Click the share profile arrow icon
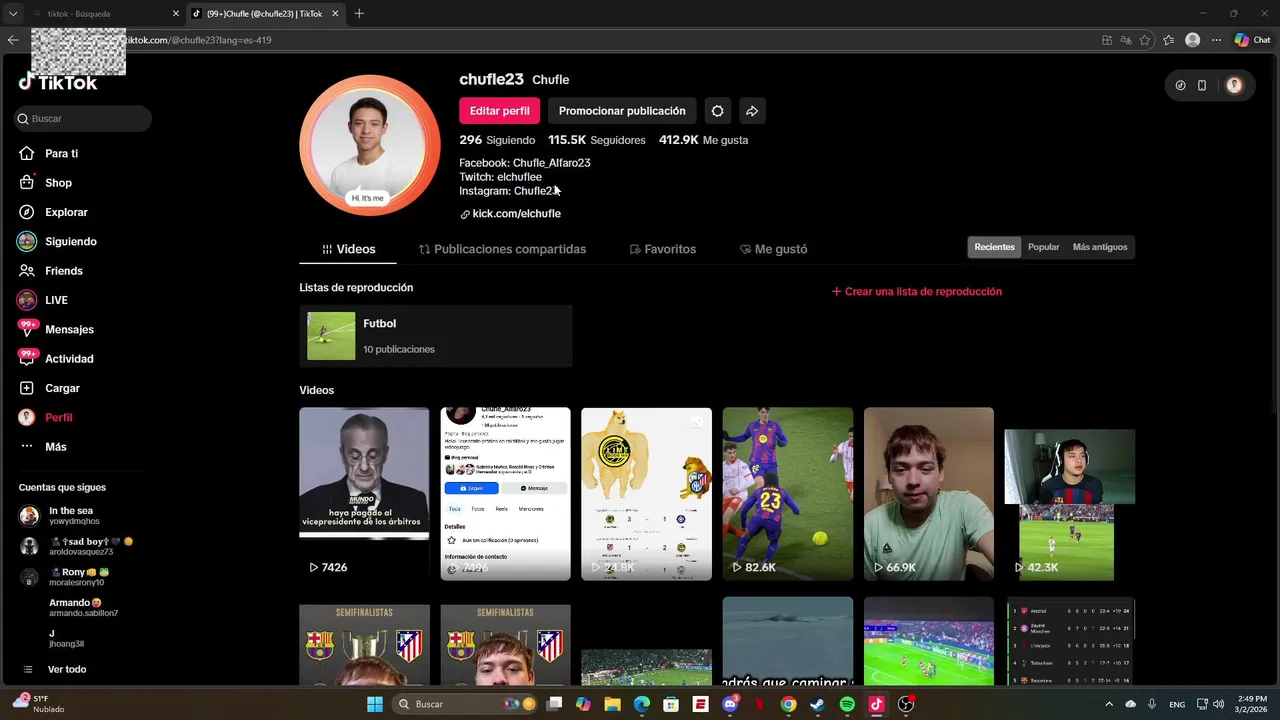The height and width of the screenshot is (720, 1280). [x=752, y=111]
